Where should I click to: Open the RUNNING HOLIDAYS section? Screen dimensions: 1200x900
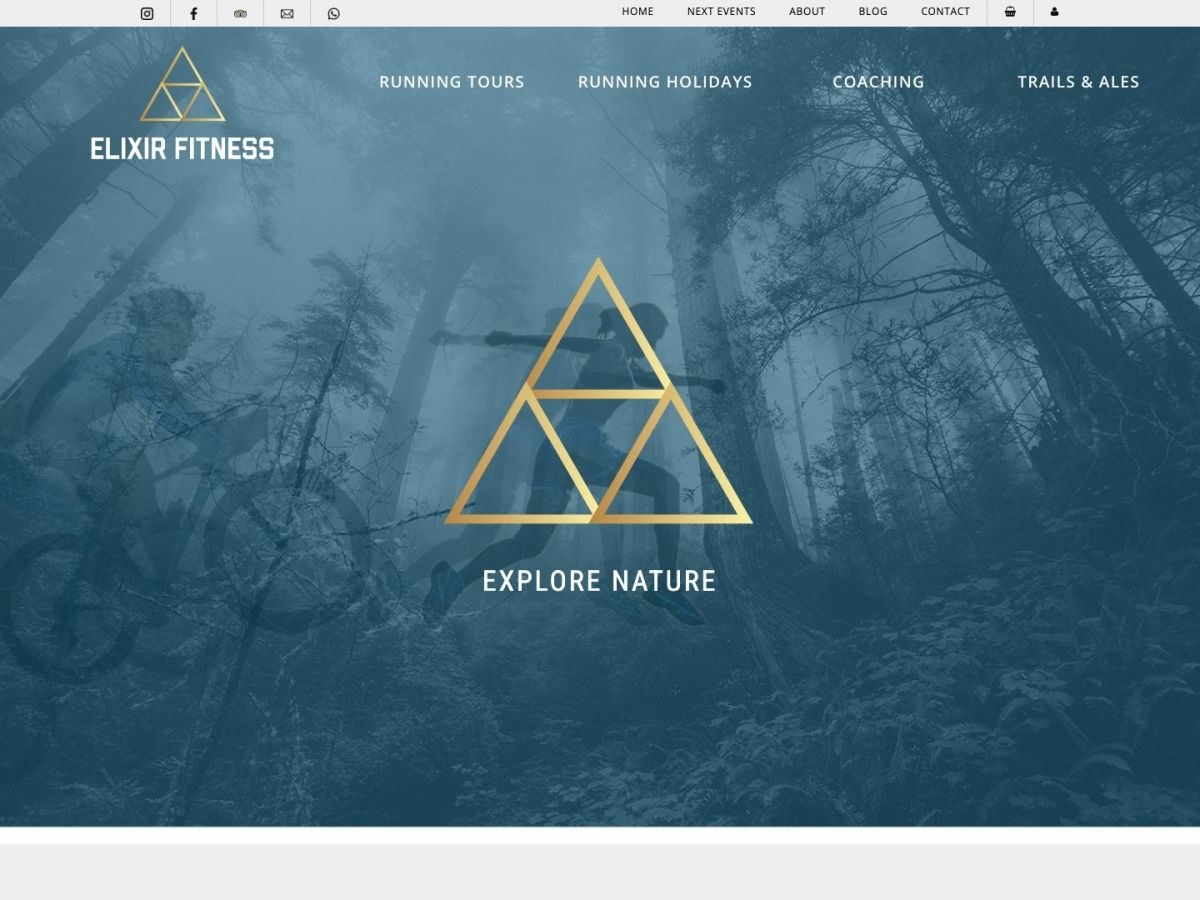tap(665, 82)
